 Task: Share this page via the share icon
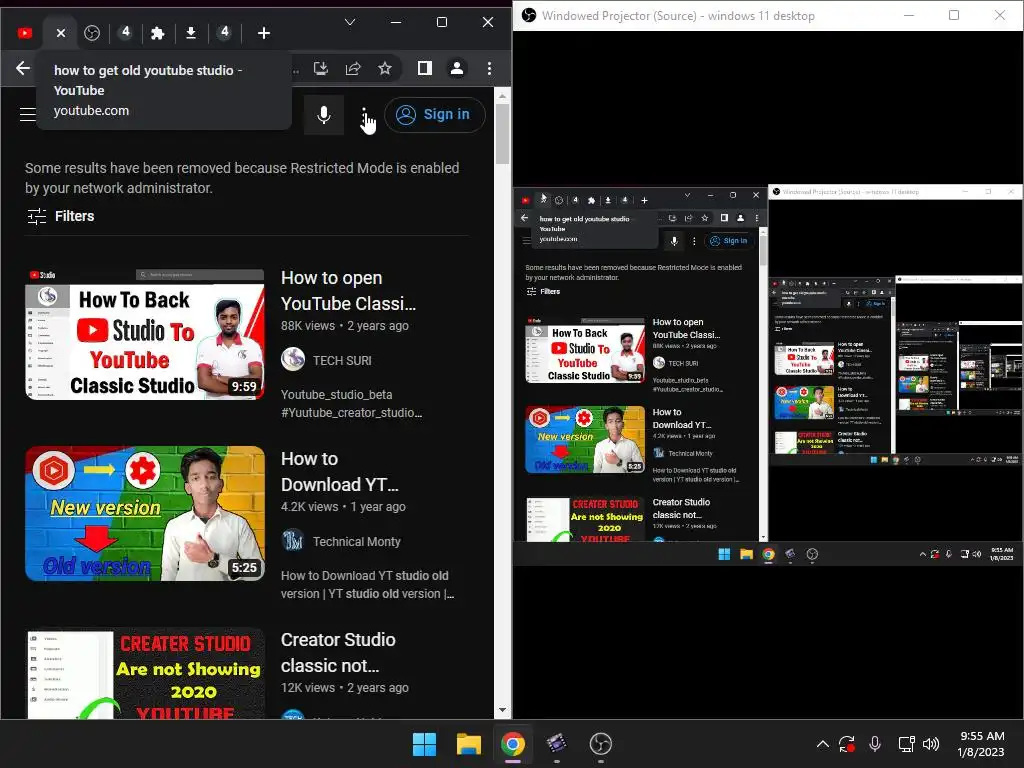pyautogui.click(x=353, y=68)
